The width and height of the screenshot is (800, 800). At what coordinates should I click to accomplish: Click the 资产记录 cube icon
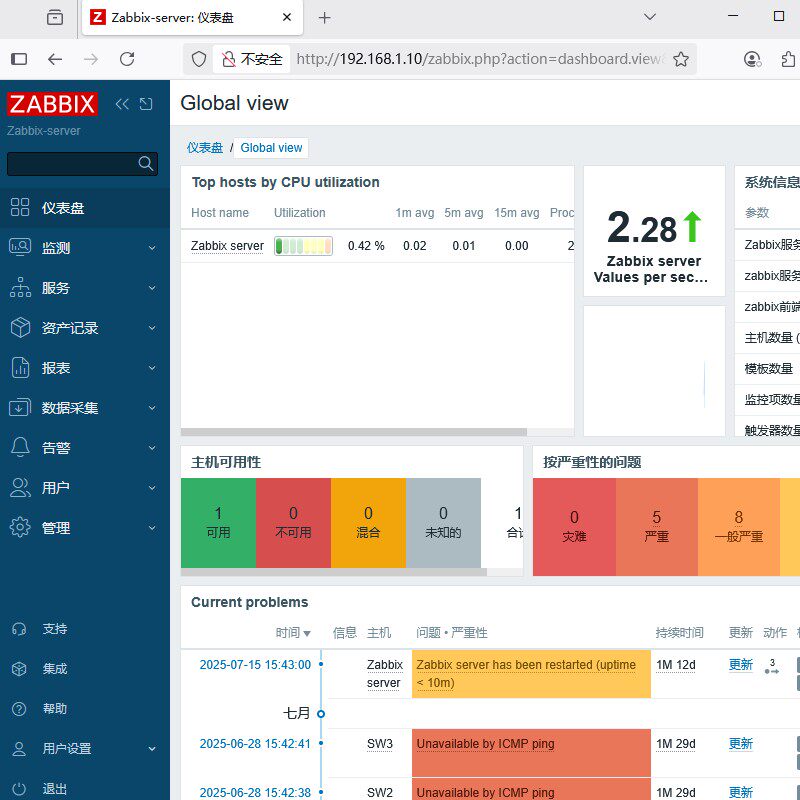click(20, 328)
